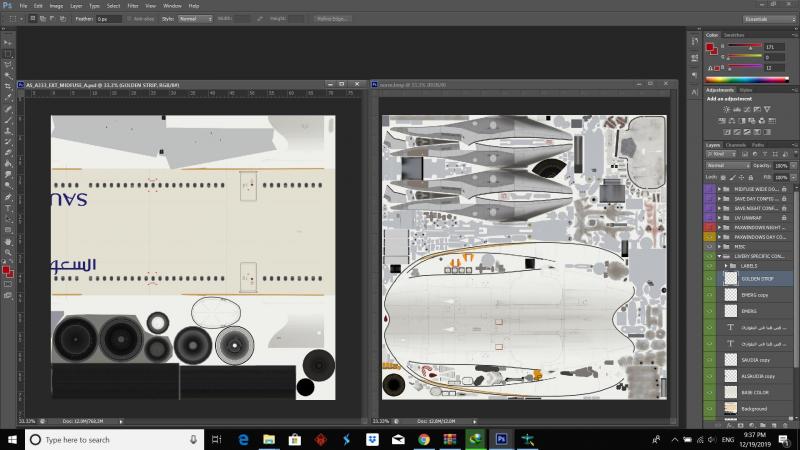The width and height of the screenshot is (800, 450).
Task: Switch to the Swatches tab
Action: coord(734,35)
